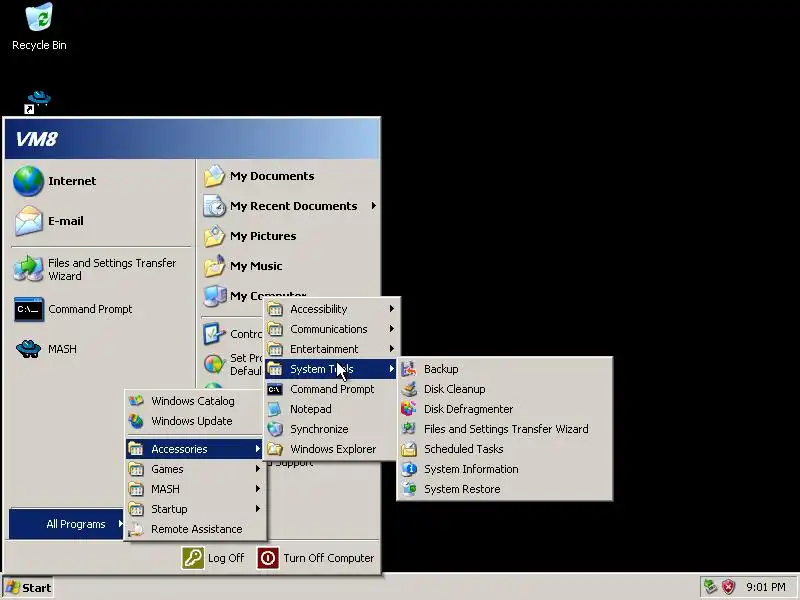Expand My Recent Documents submenu

[x=289, y=206]
